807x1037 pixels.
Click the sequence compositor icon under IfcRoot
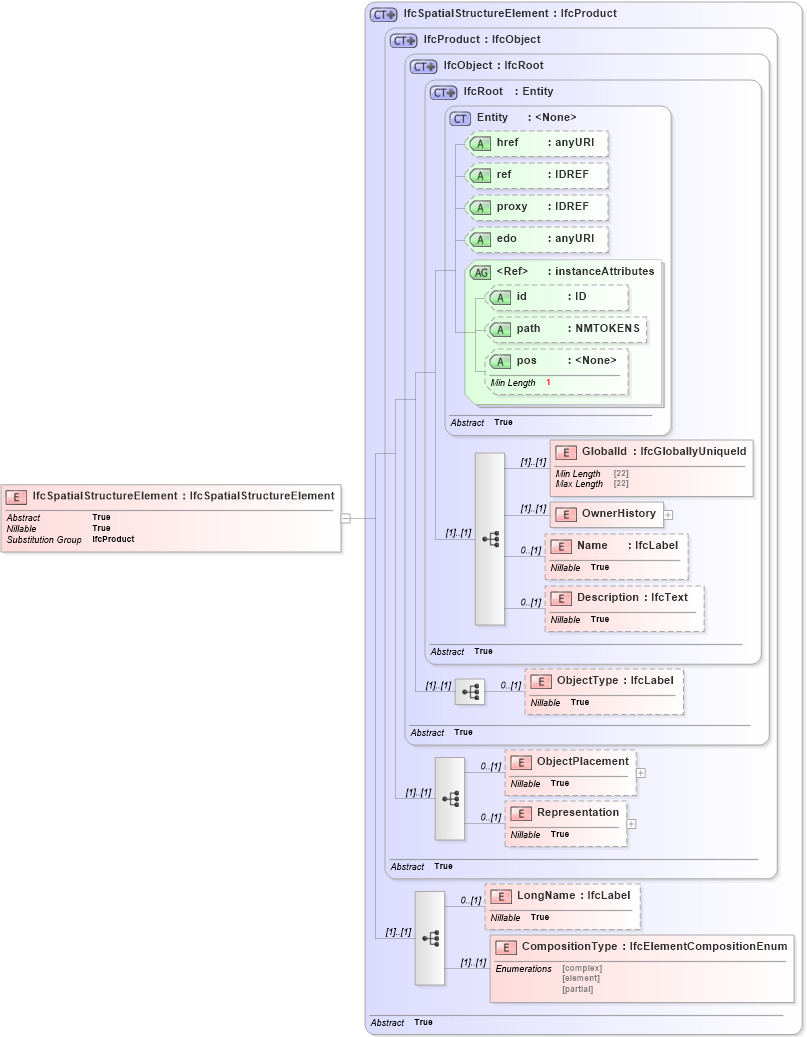tap(489, 538)
